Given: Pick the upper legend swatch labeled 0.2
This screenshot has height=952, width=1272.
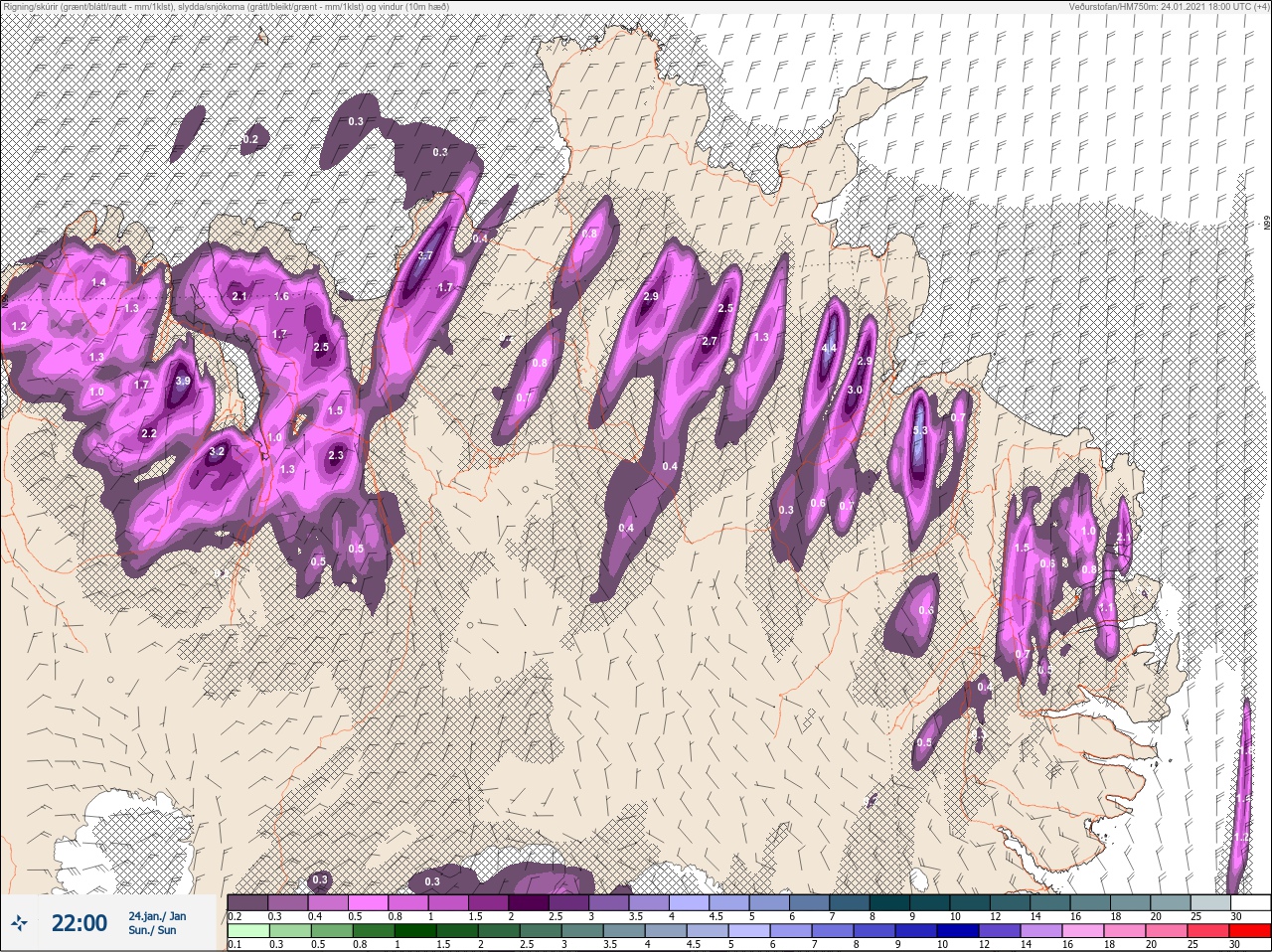Looking at the screenshot, I should pyautogui.click(x=247, y=902).
